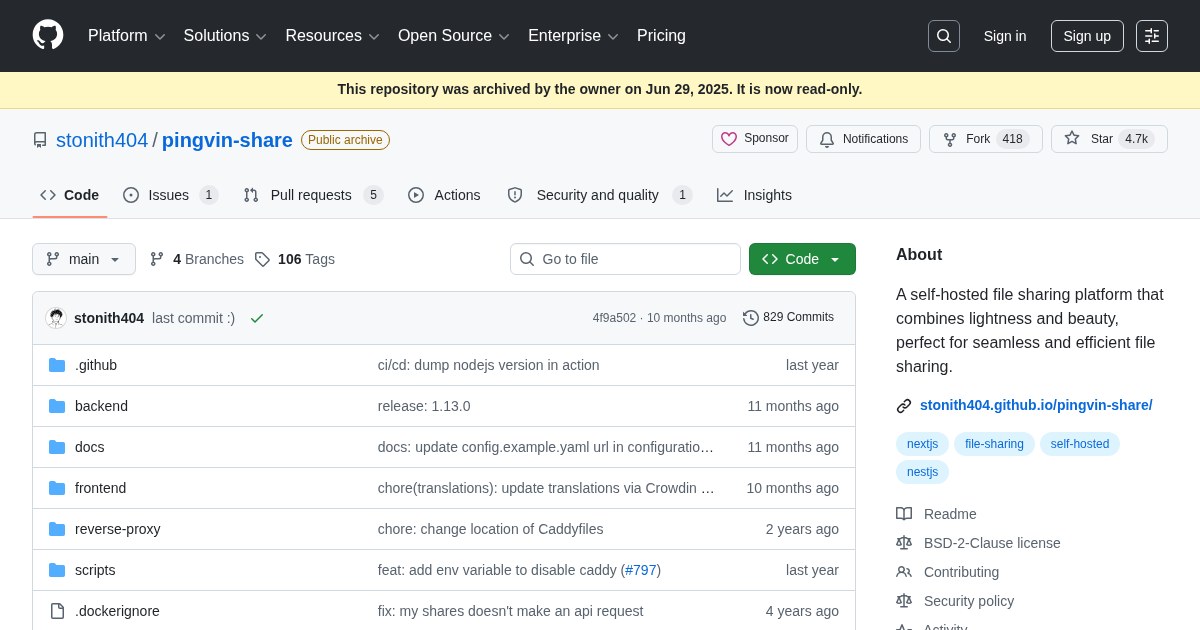View 4 Branches list

197,259
